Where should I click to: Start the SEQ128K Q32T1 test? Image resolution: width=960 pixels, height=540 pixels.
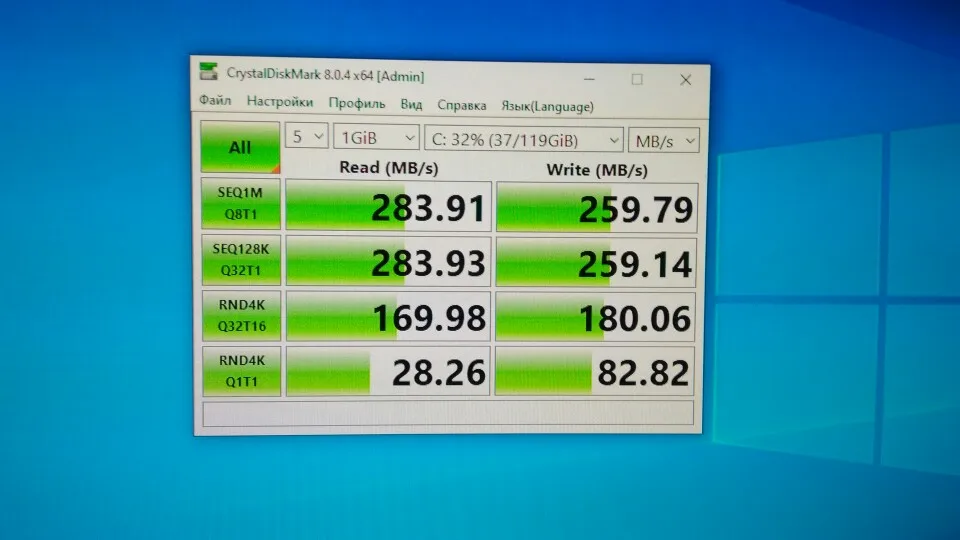[x=241, y=260]
